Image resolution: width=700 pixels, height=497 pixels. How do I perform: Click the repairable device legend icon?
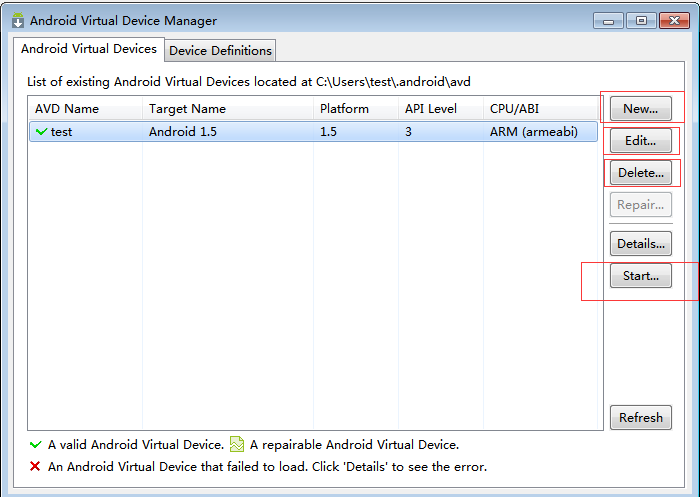[237, 444]
